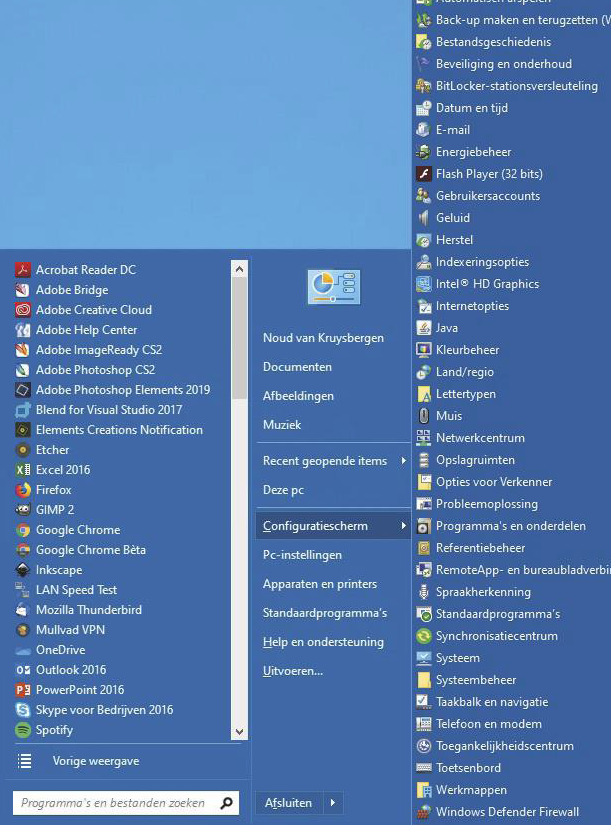This screenshot has height=825, width=611.
Task: Expand Recent geopende items submenu arrow
Action: (x=404, y=461)
